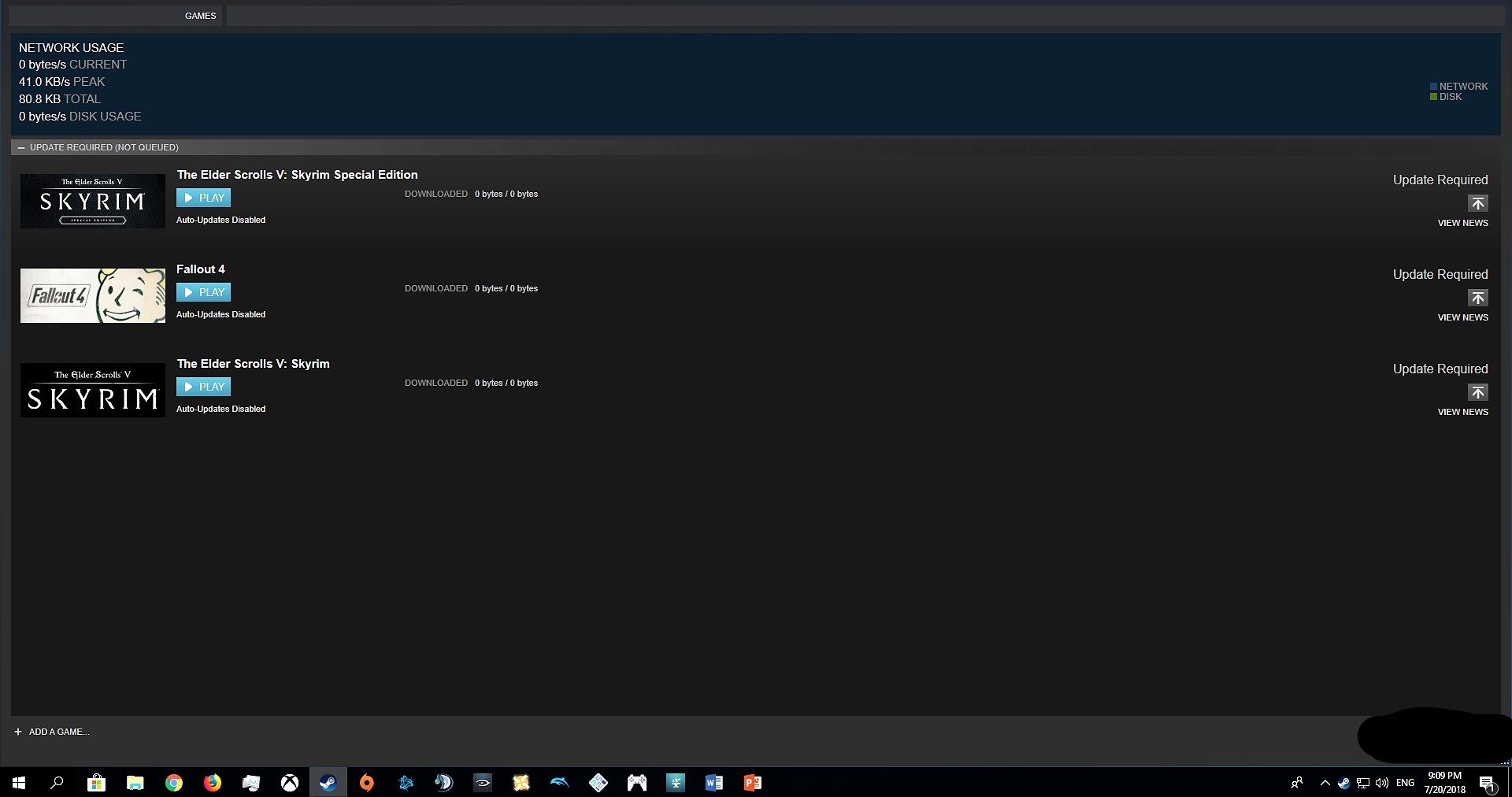This screenshot has width=1512, height=797.
Task: Play The Elder Scrolls V: Skyrim (original)
Action: (x=203, y=387)
